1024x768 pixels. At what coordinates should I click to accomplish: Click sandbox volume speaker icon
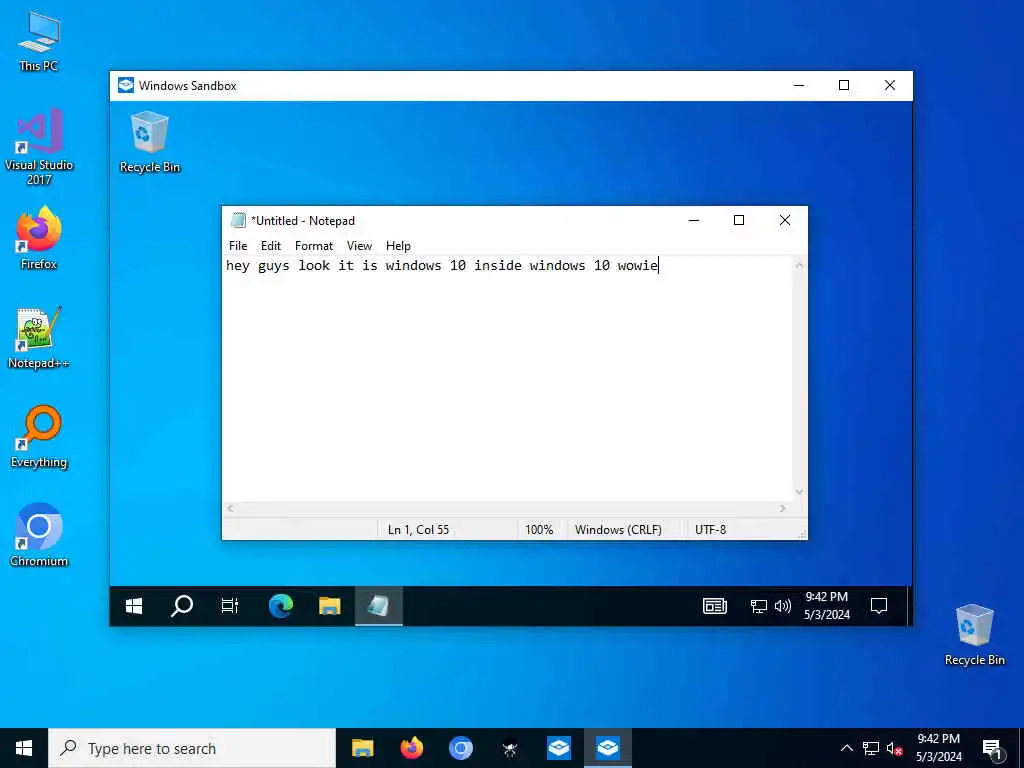point(782,606)
